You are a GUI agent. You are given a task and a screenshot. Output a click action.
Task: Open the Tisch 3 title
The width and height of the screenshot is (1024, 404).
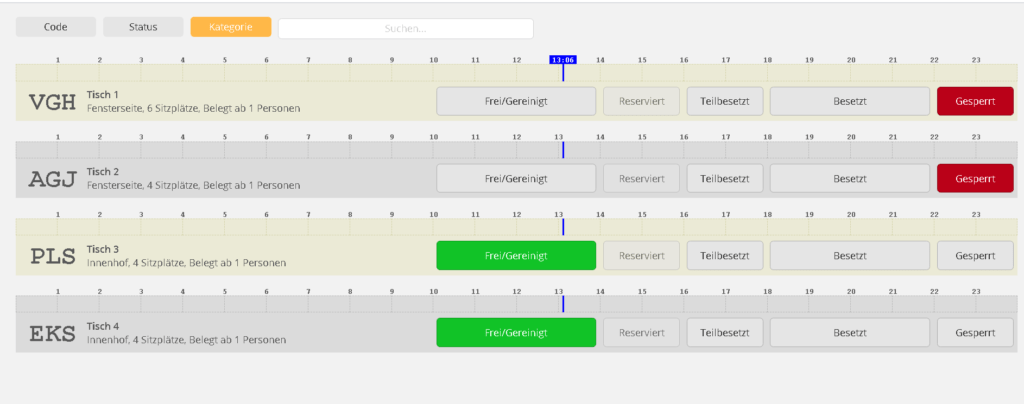click(103, 249)
